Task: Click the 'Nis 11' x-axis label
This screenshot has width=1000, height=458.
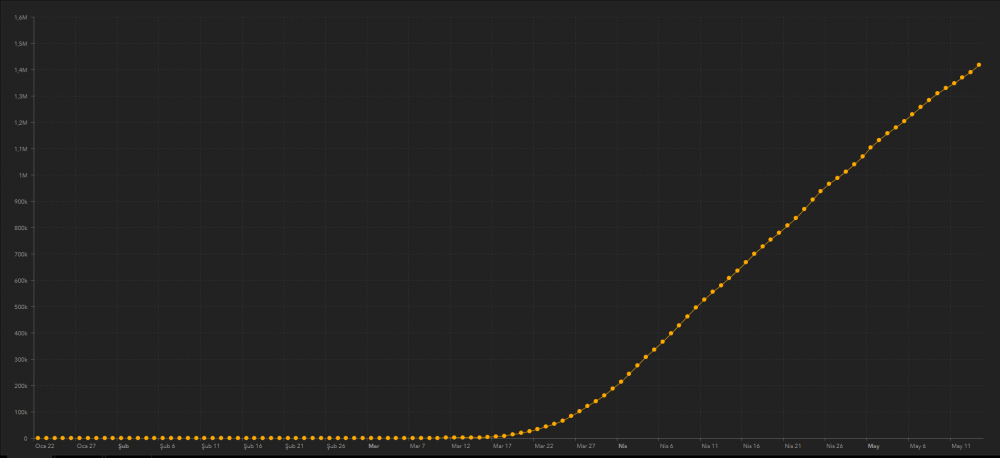Action: (x=710, y=447)
